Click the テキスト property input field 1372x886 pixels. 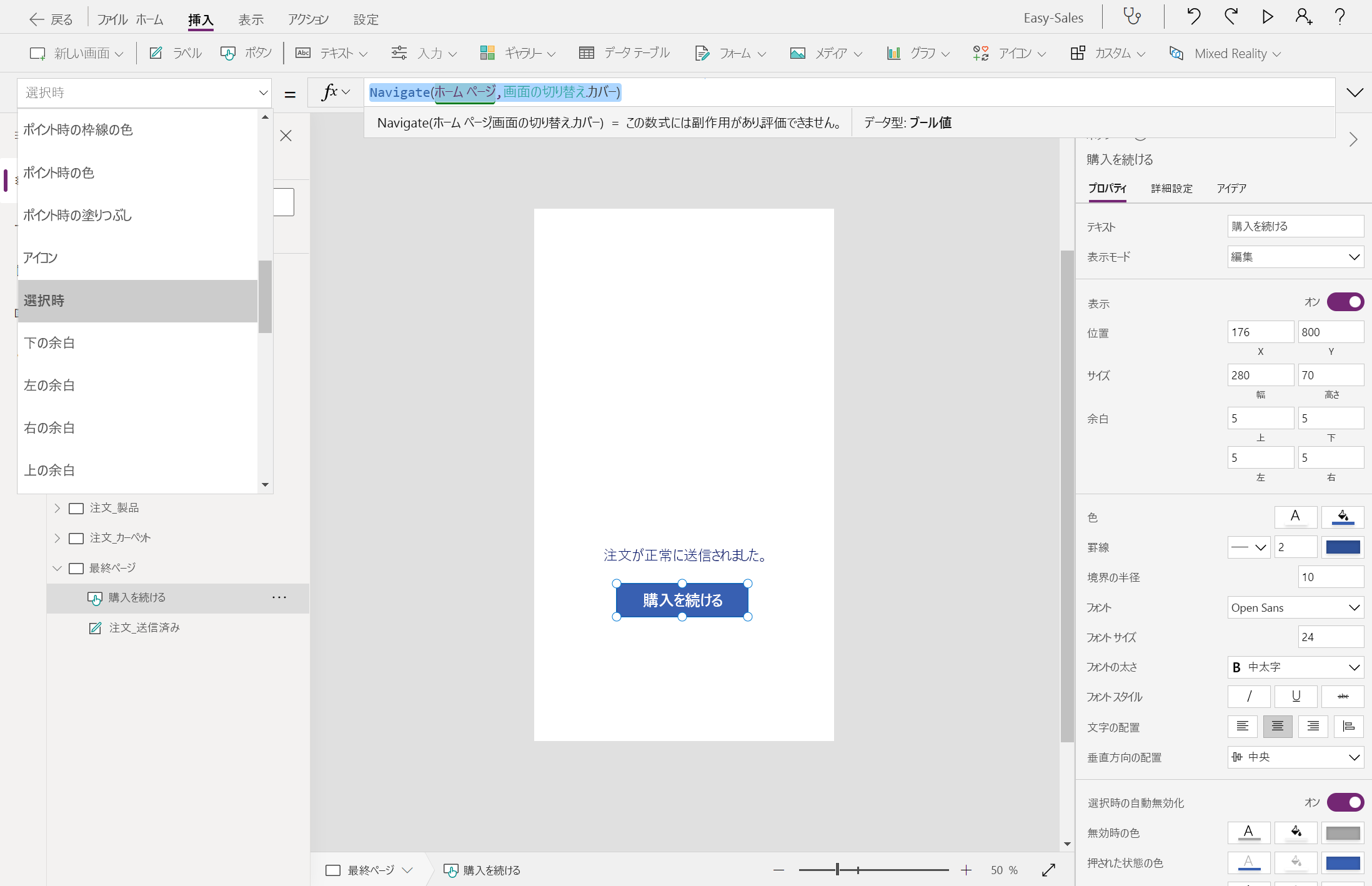pyautogui.click(x=1295, y=226)
